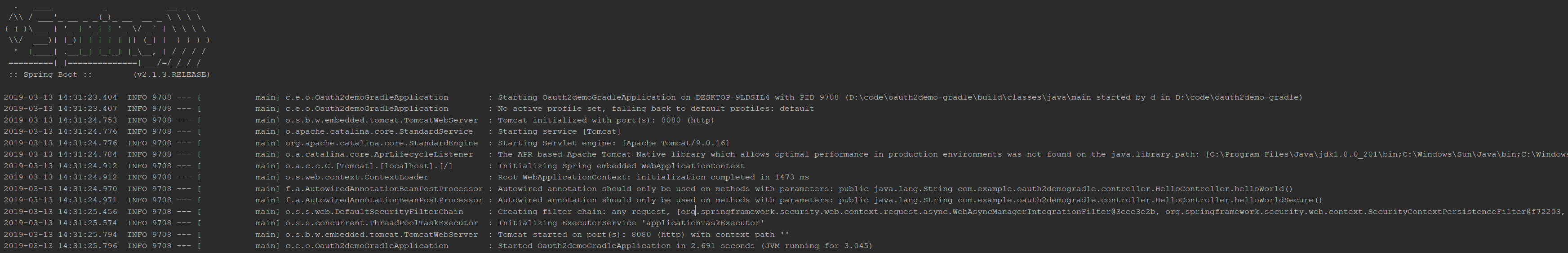Viewport: 1568px width, 253px height.
Task: Click the 'Starting service [Tomcat]' message
Action: [559, 131]
